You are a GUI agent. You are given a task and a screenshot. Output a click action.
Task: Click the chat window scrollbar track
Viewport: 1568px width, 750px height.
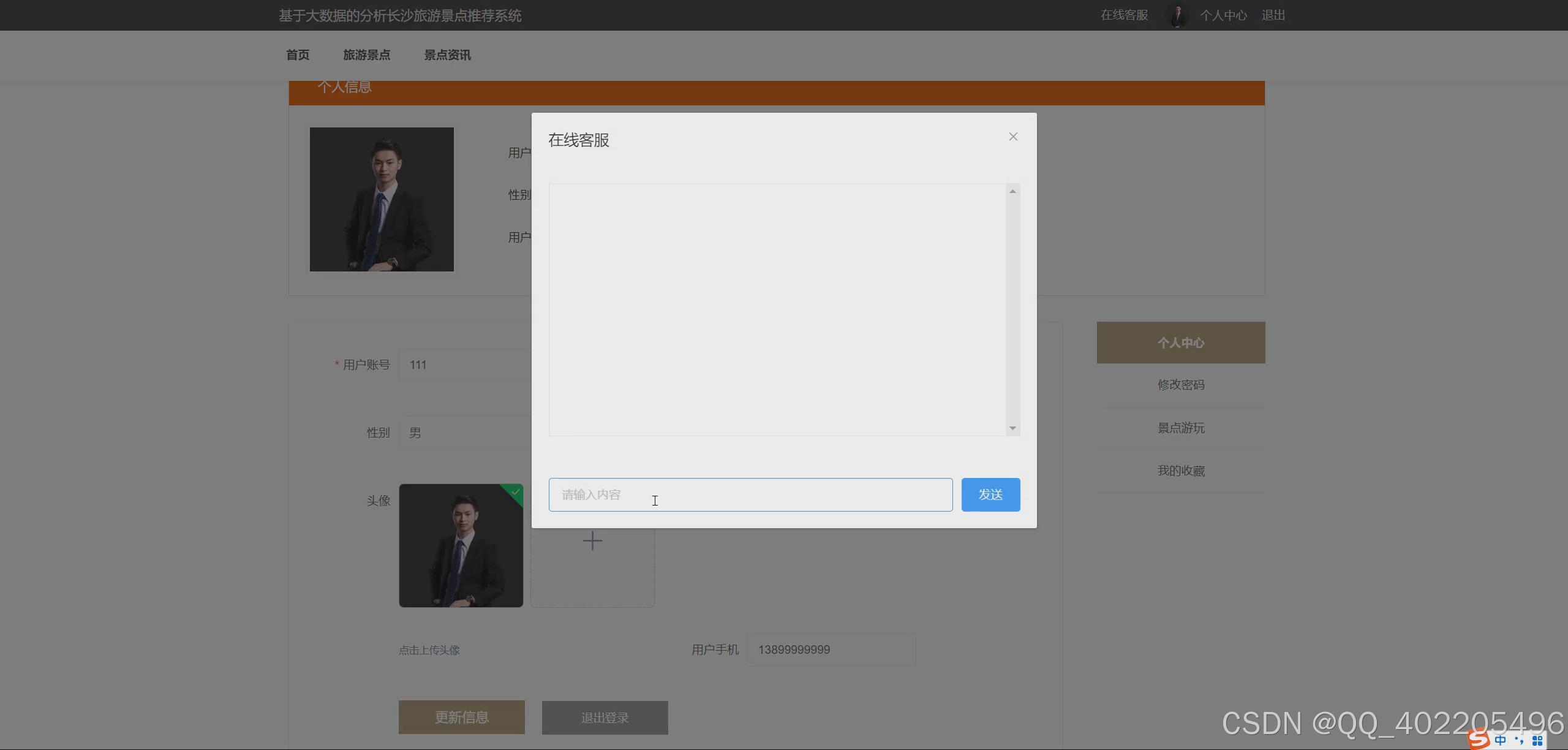(x=1012, y=309)
